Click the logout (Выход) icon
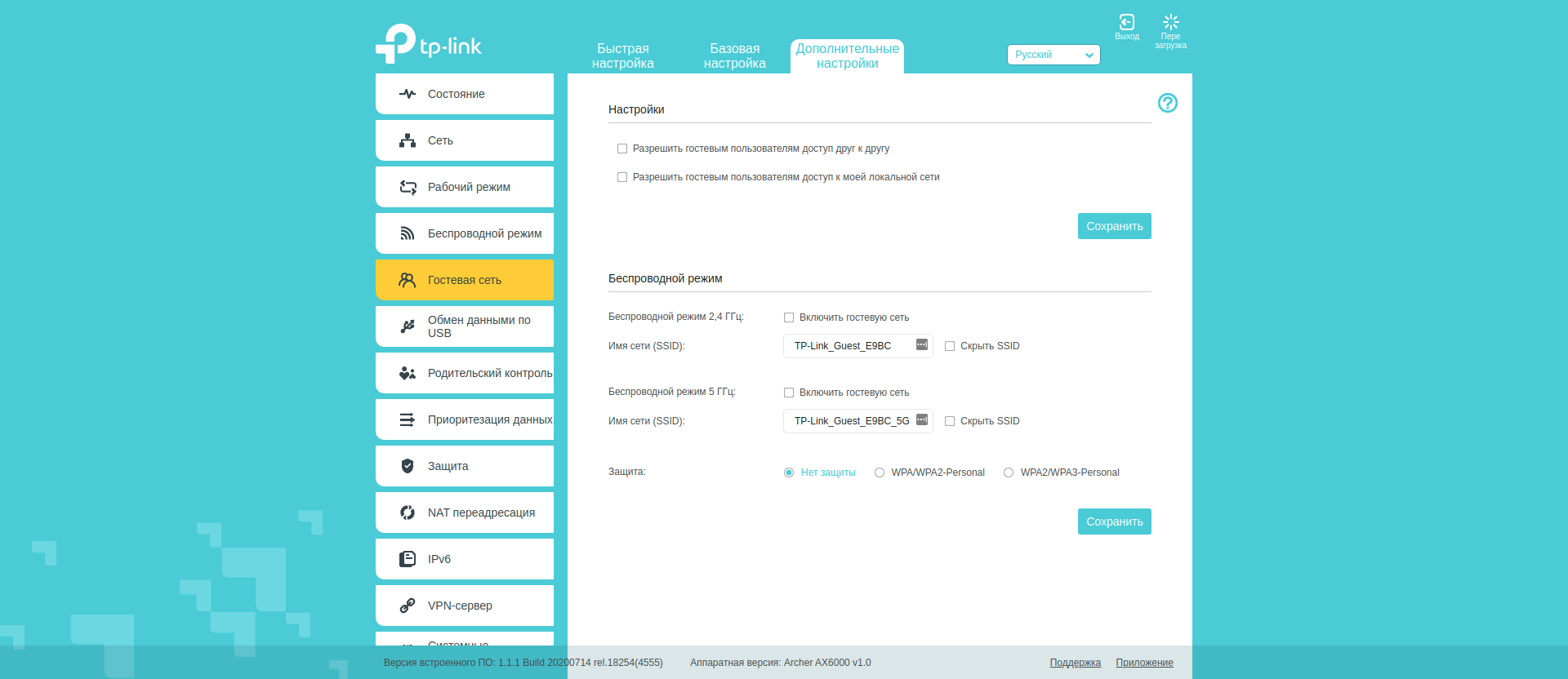 1126,23
